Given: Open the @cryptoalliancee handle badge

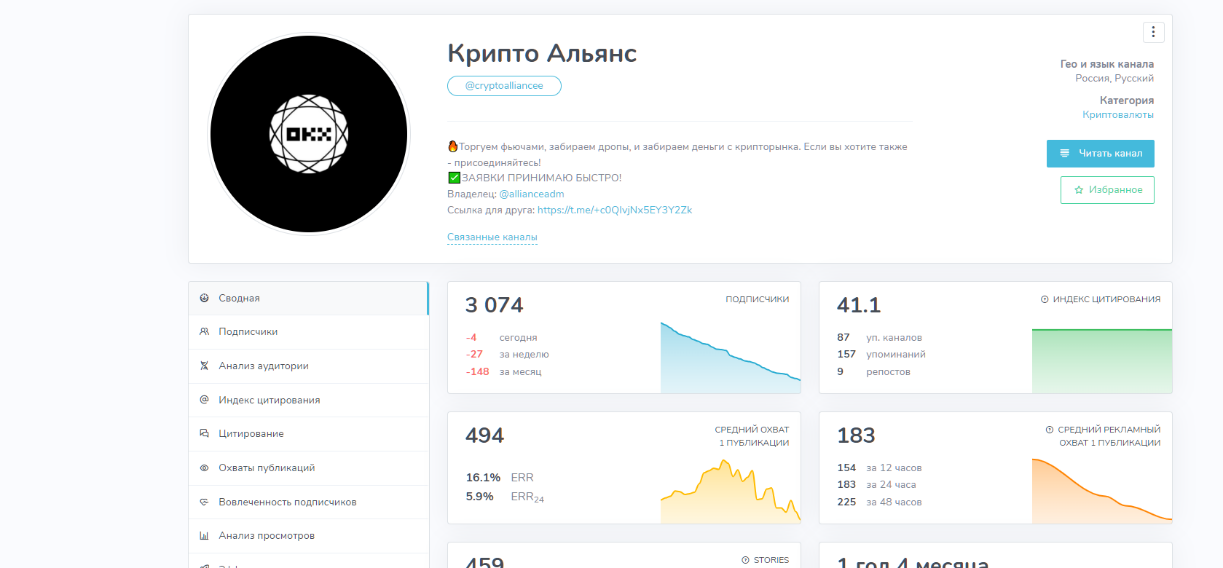Looking at the screenshot, I should pyautogui.click(x=504, y=86).
